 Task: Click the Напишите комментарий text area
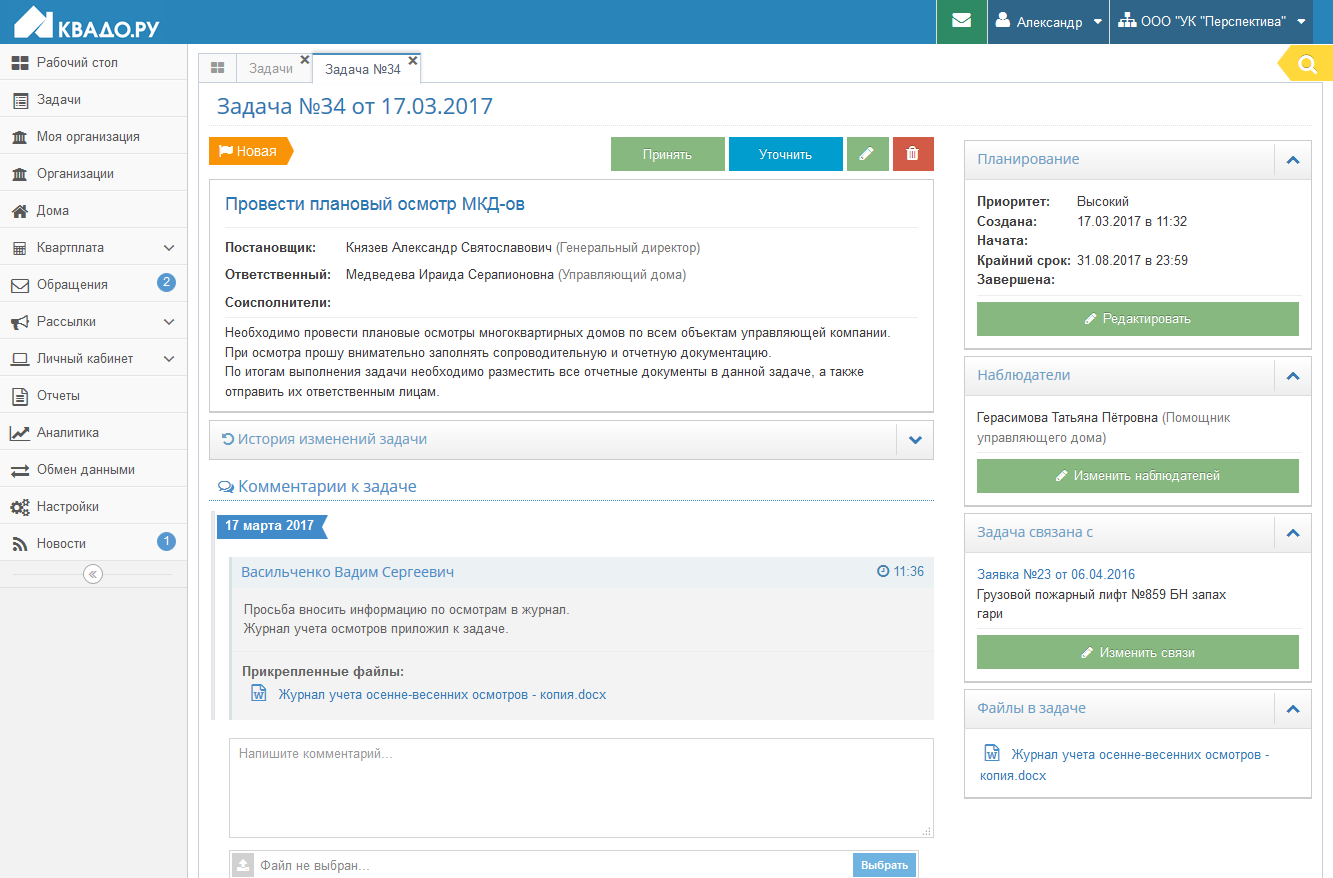click(581, 788)
